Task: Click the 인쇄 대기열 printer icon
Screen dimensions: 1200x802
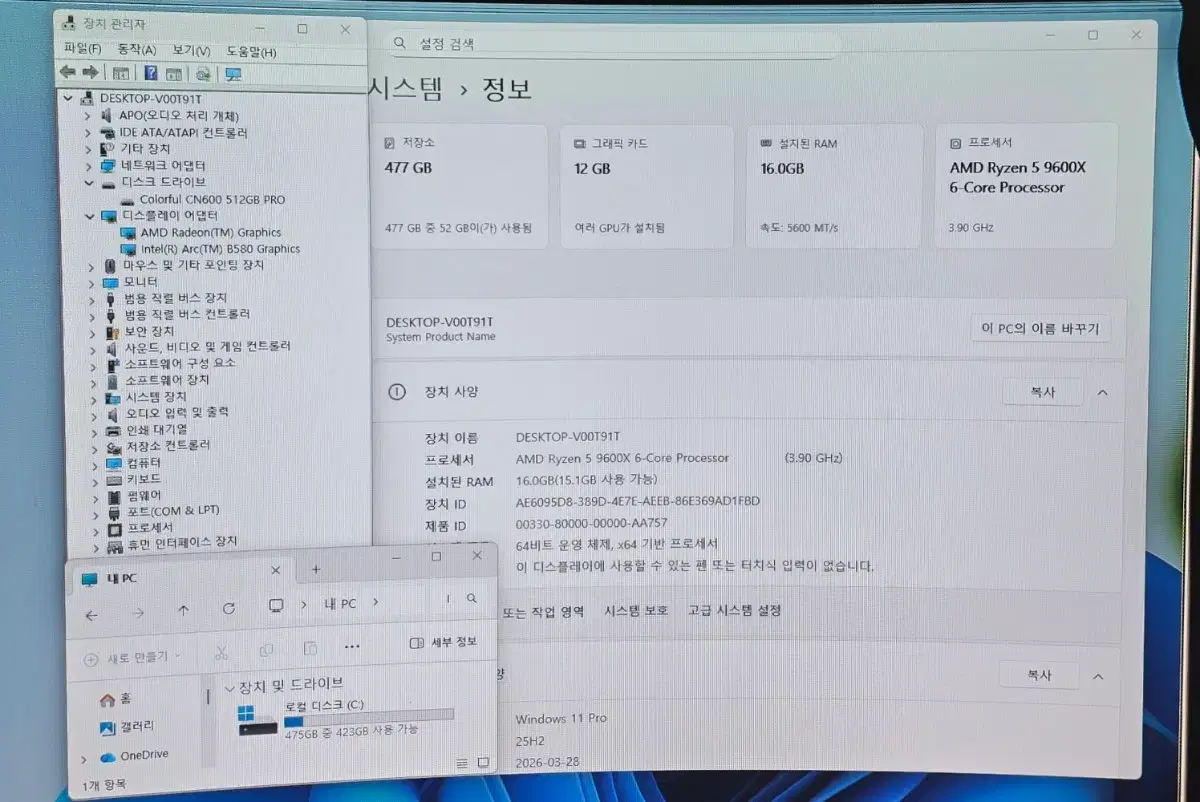Action: tap(114, 430)
